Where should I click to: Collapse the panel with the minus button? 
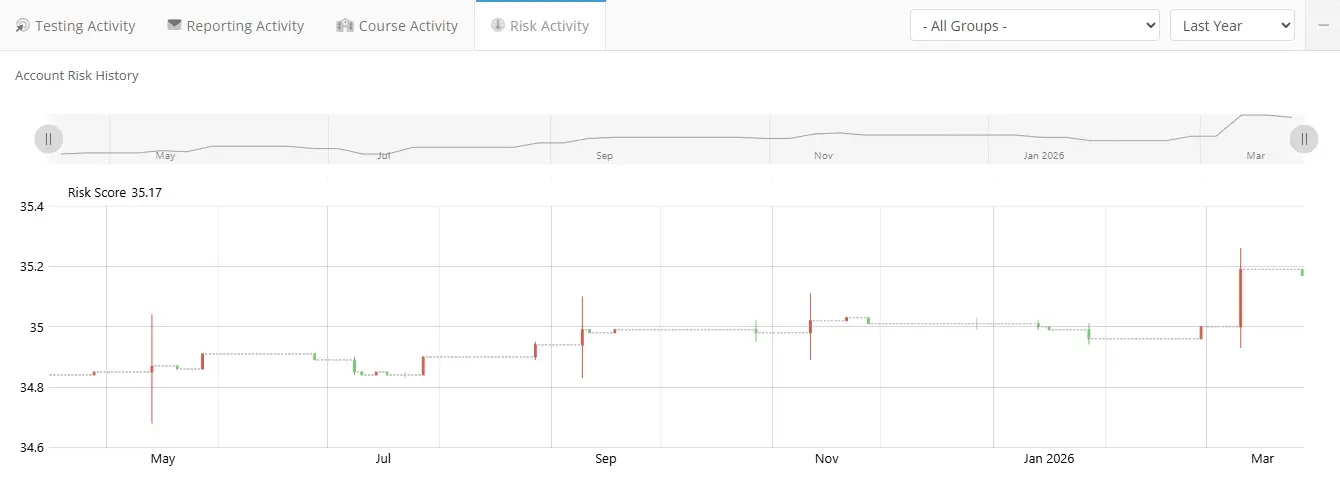click(x=1322, y=25)
